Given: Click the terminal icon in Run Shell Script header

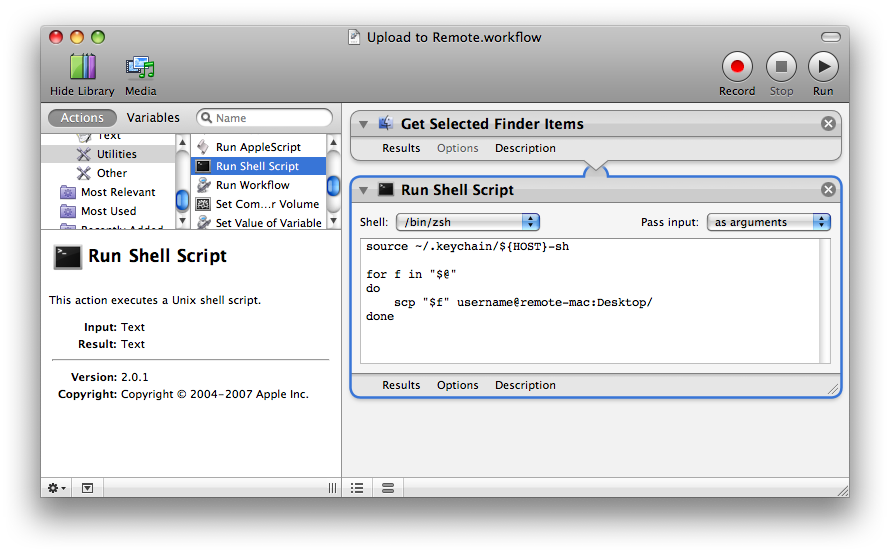Looking at the screenshot, I should click(386, 190).
